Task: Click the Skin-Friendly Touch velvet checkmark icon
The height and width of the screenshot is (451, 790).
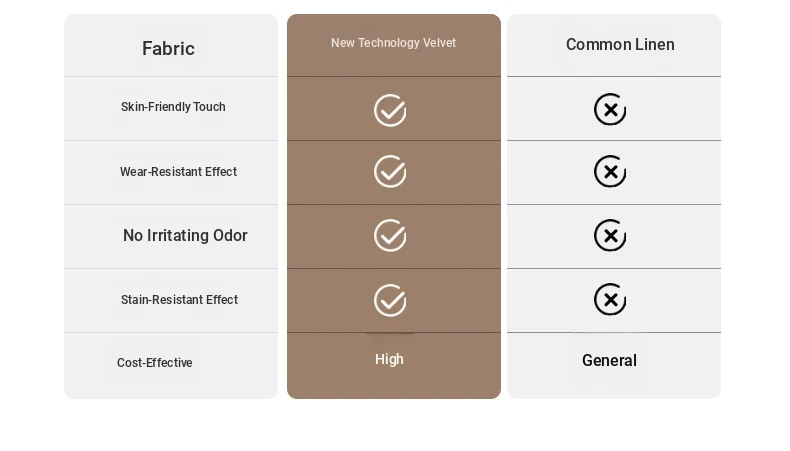Action: 390,110
